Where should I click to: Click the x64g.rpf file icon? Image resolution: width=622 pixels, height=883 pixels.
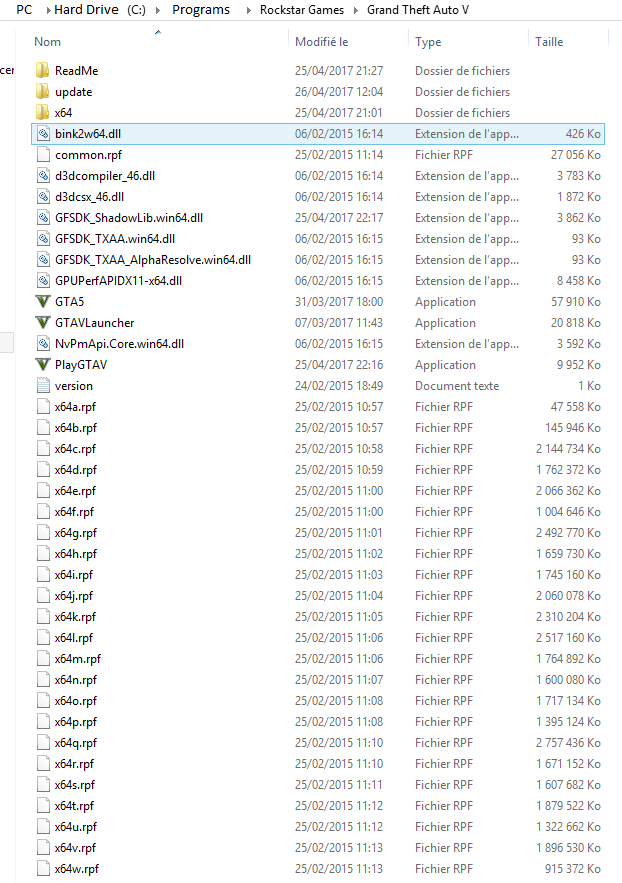(43, 533)
